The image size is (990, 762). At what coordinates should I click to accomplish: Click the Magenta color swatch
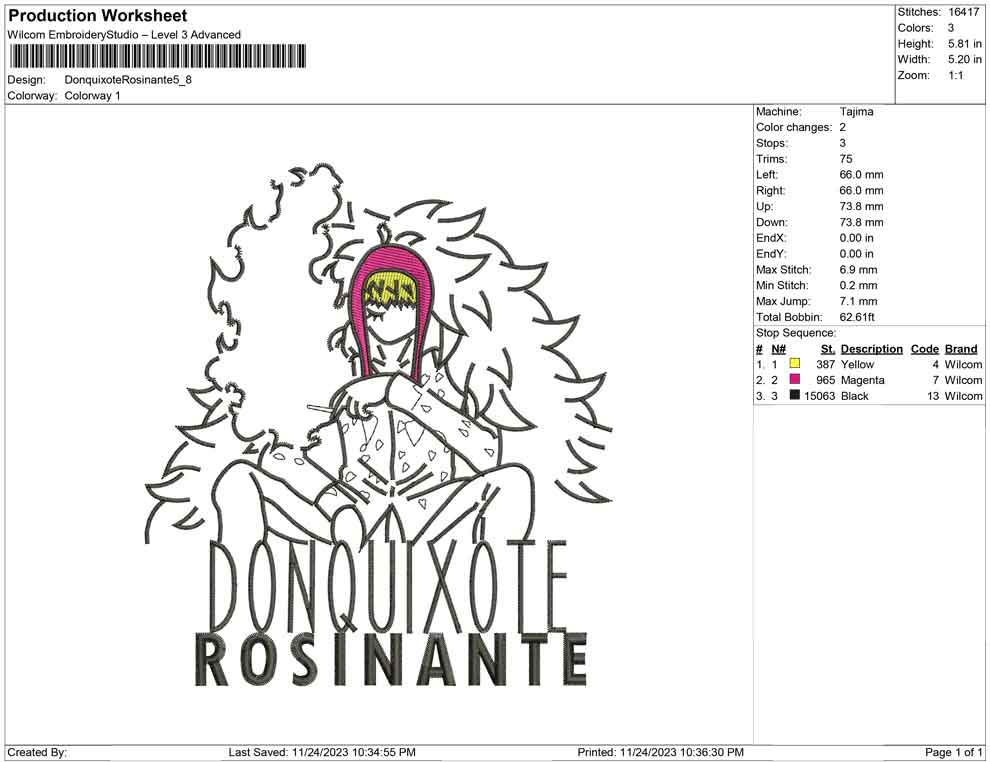click(795, 379)
